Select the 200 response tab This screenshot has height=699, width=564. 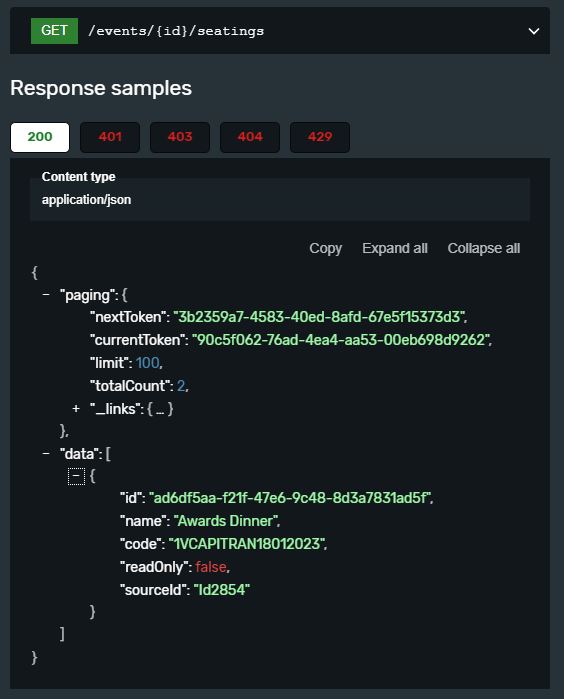pos(40,137)
